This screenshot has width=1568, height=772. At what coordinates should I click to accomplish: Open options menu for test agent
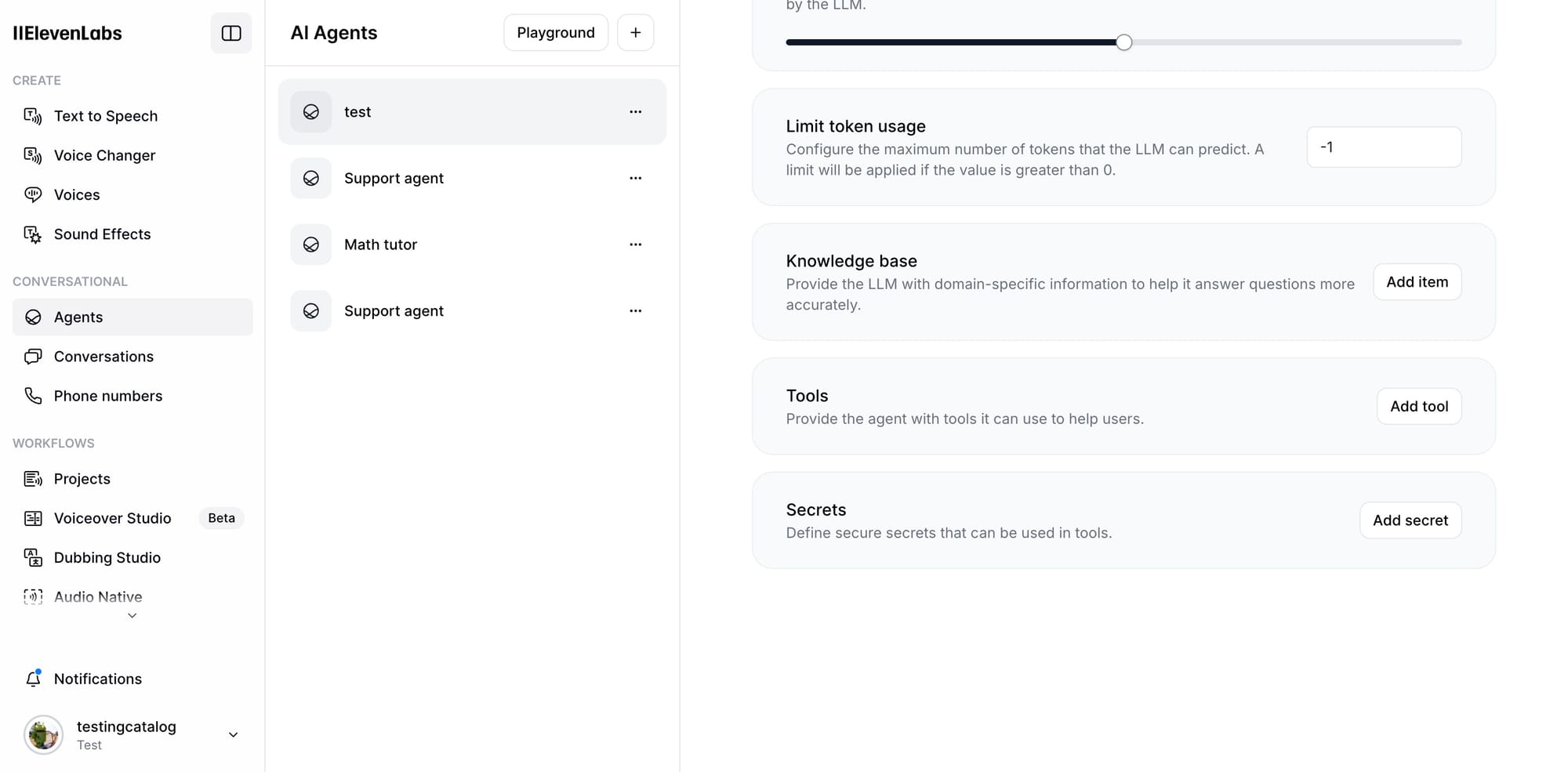click(635, 112)
